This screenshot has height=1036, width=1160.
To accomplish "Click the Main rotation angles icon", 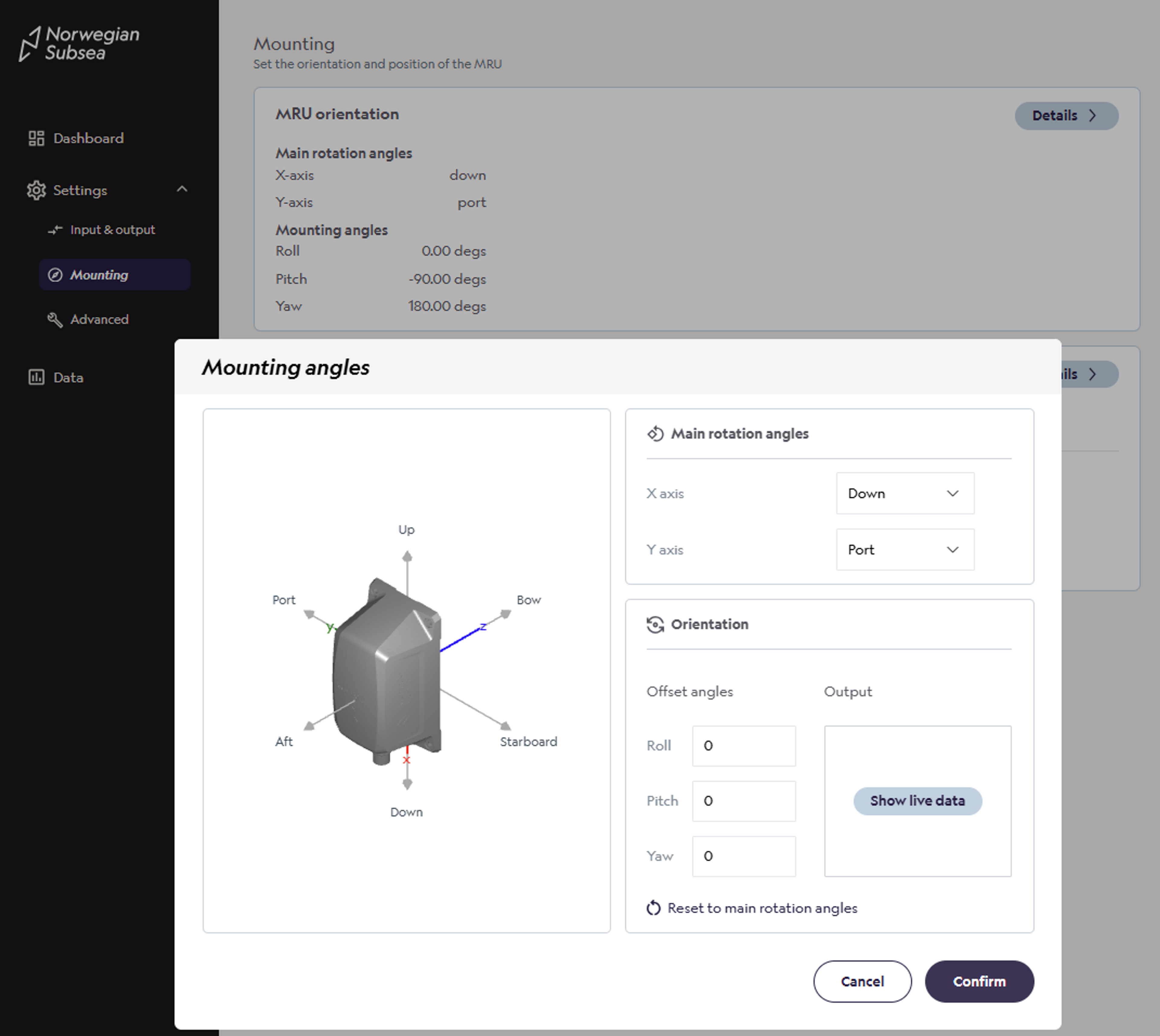I will 656,434.
